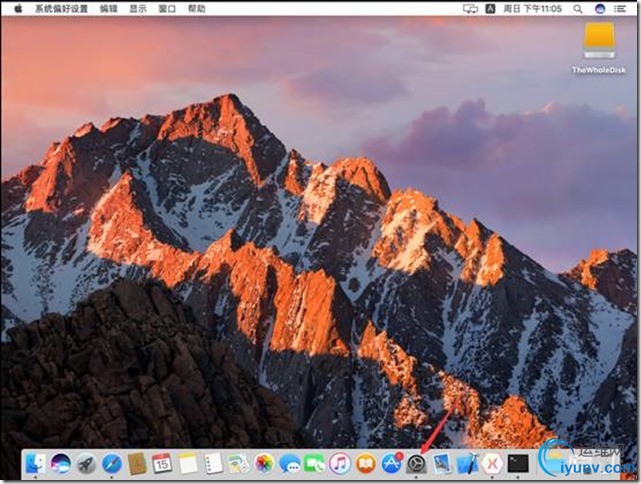Launch Siri from the Dock
Image resolution: width=641 pixels, height=484 pixels.
pos(61,464)
